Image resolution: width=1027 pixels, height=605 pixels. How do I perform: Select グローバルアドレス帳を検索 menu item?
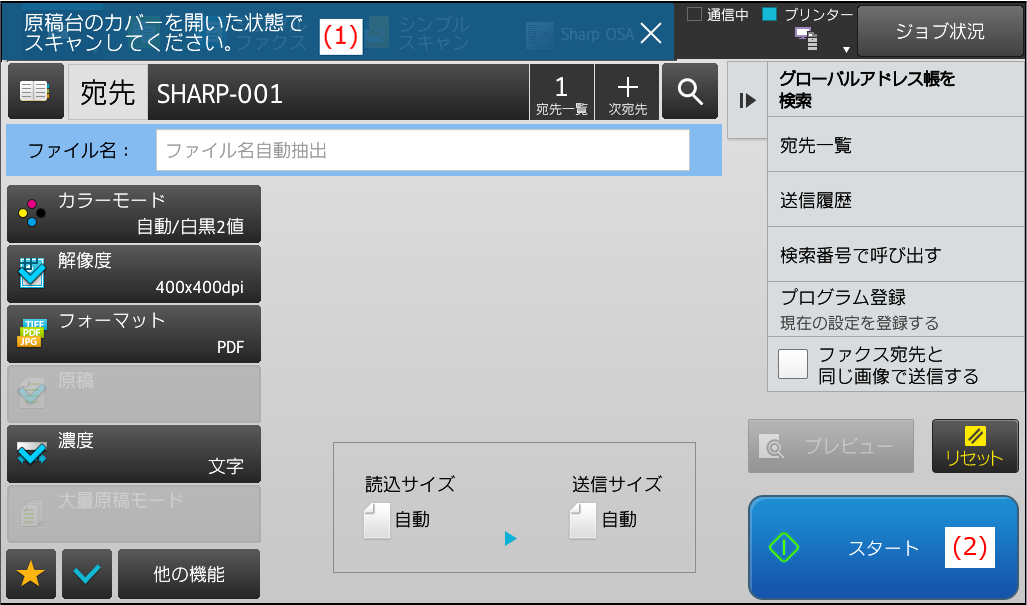(895, 90)
